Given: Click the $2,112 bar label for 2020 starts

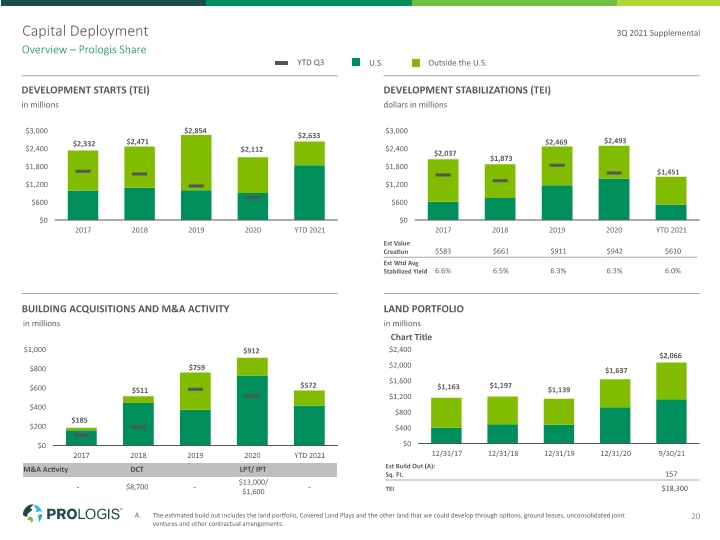Looking at the screenshot, I should [252, 149].
